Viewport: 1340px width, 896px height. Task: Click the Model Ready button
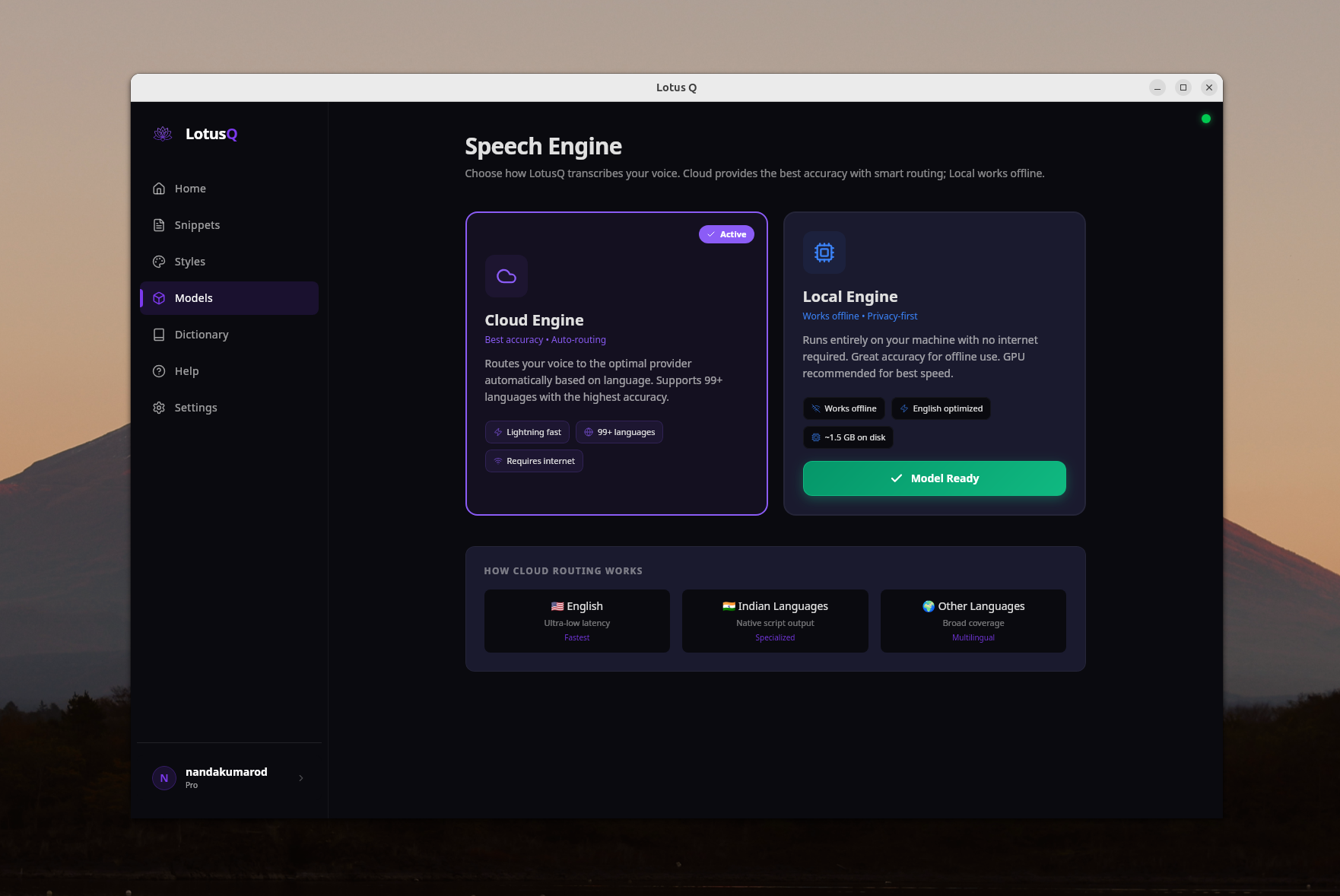[x=934, y=478]
